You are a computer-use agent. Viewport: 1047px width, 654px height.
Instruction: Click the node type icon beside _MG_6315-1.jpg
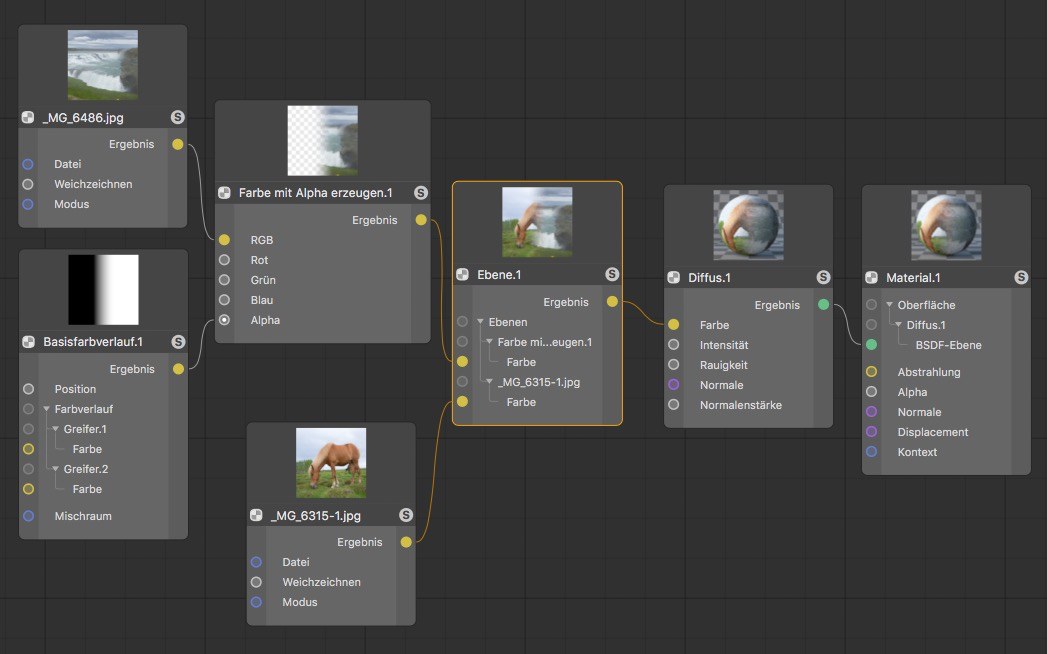coord(257,515)
